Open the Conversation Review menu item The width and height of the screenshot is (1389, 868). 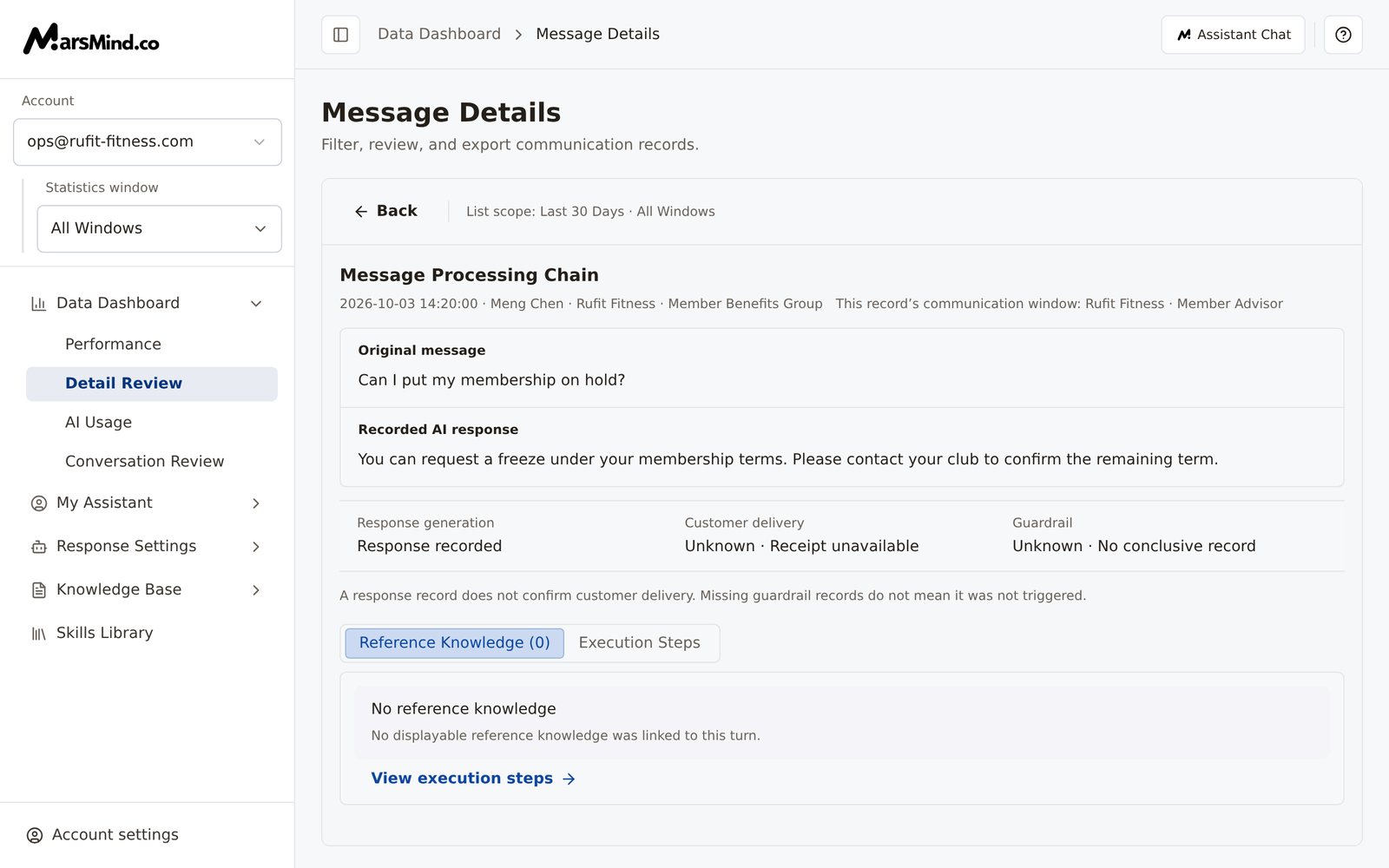(x=152, y=462)
